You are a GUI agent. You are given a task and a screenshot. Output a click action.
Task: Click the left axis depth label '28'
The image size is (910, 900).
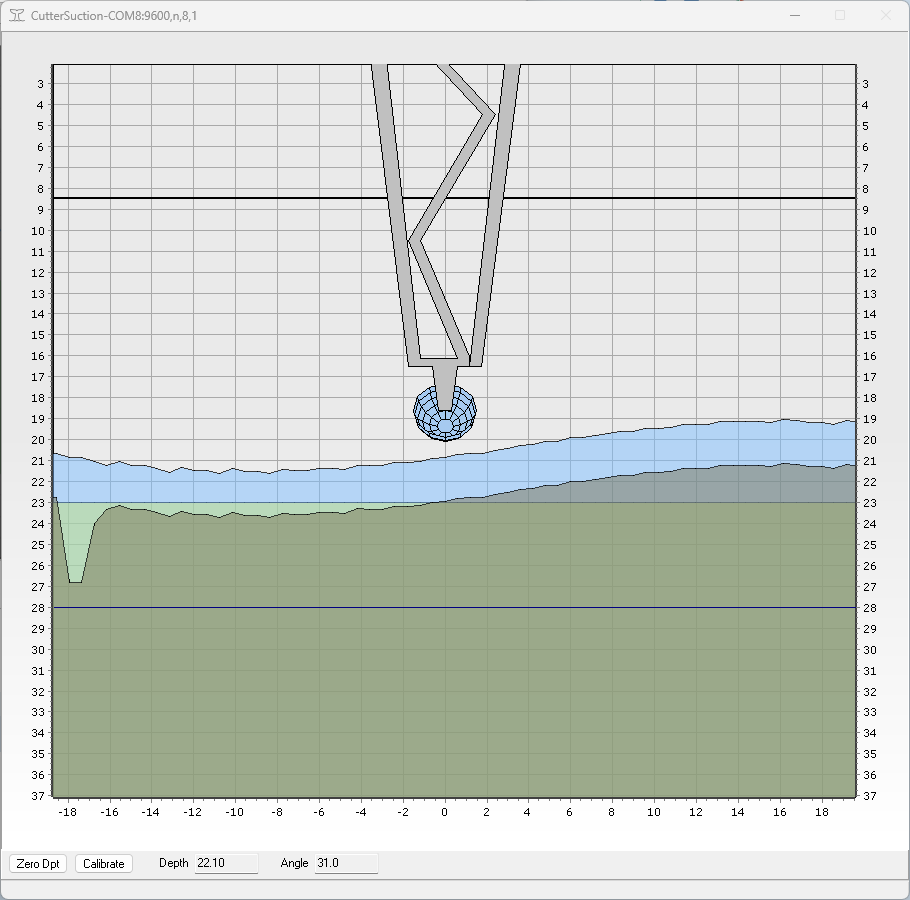click(38, 608)
